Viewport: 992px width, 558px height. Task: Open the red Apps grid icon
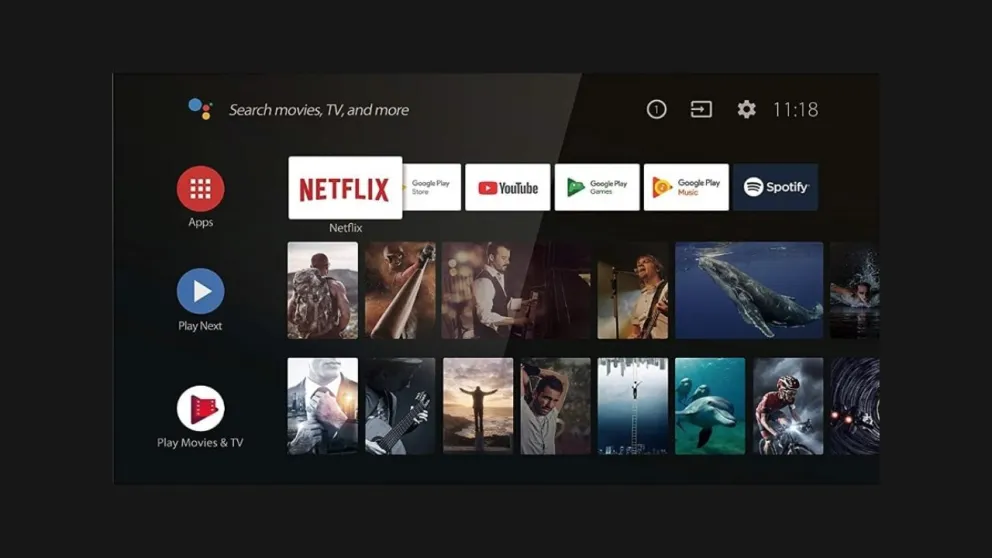[201, 189]
